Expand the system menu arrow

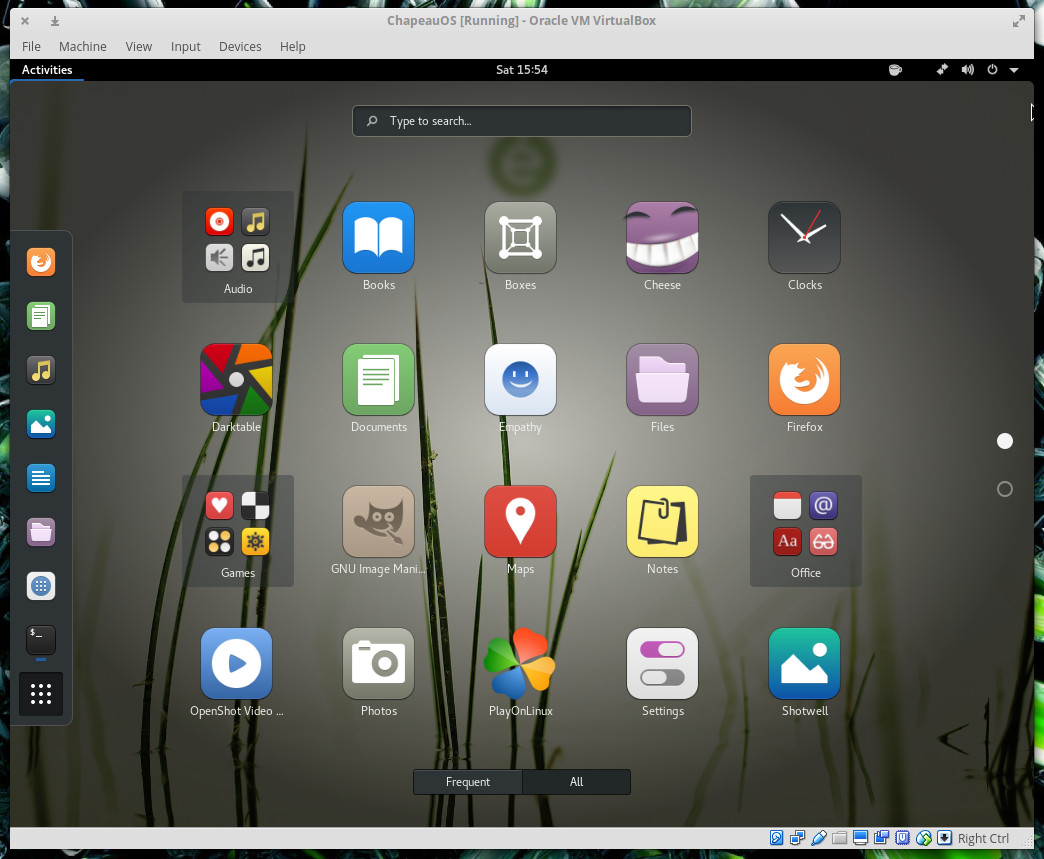[1014, 70]
